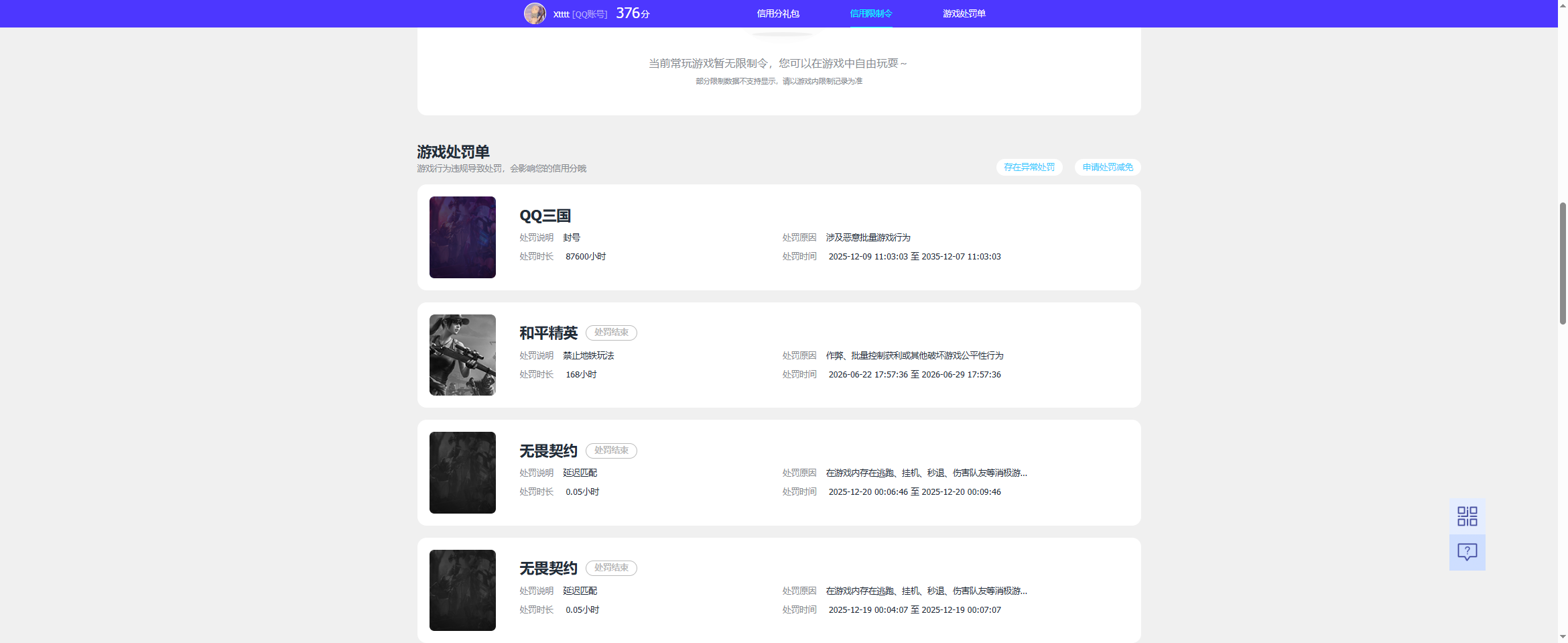Switch to 游戏处罚单 tab
Screen dimensions: 1568x643
click(x=964, y=13)
